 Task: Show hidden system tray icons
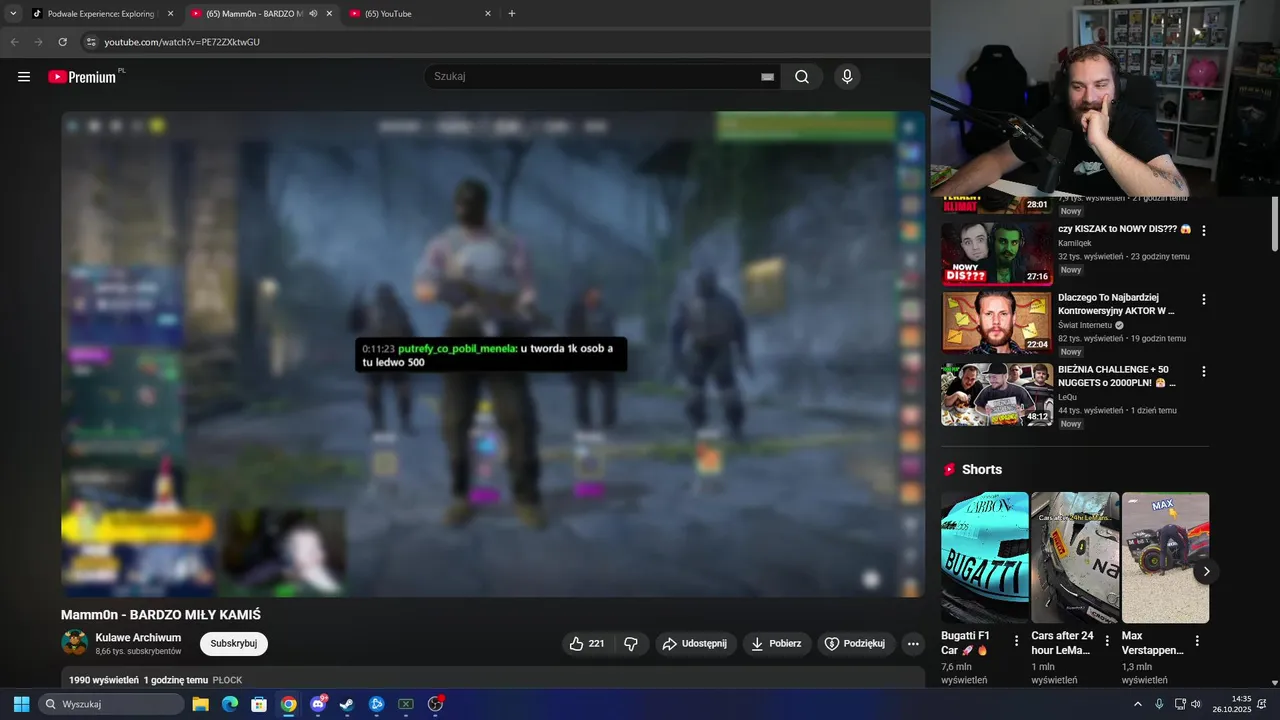(x=1138, y=704)
